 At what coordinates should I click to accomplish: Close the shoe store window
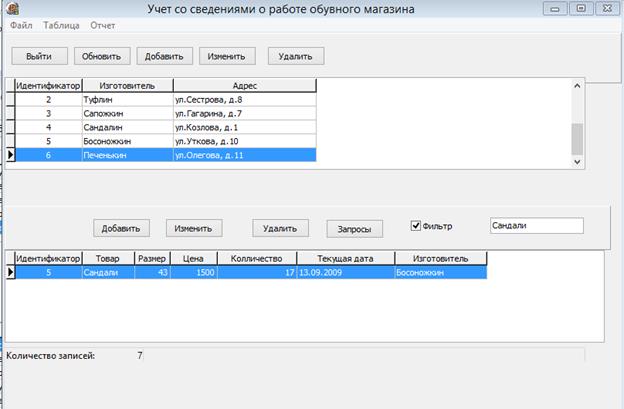(607, 8)
